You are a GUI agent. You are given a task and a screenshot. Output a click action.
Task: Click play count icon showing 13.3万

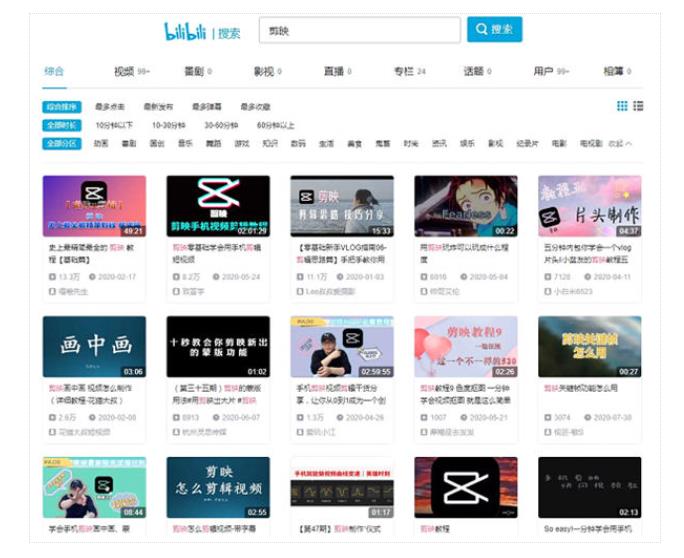(52, 276)
